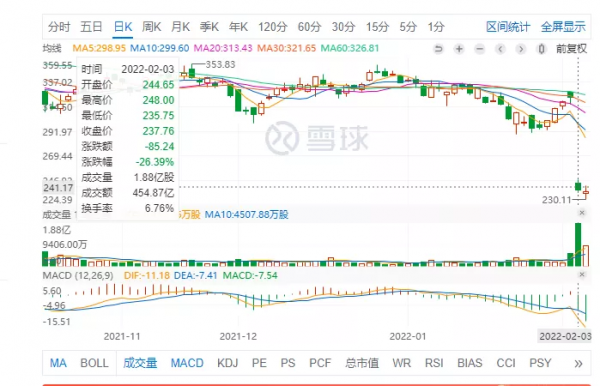
Task: Select the 年K chart tab
Action: click(238, 27)
